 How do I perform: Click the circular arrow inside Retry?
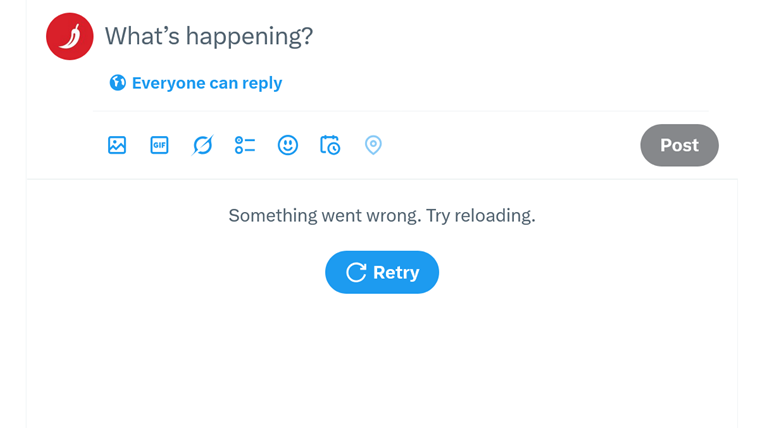coord(355,272)
